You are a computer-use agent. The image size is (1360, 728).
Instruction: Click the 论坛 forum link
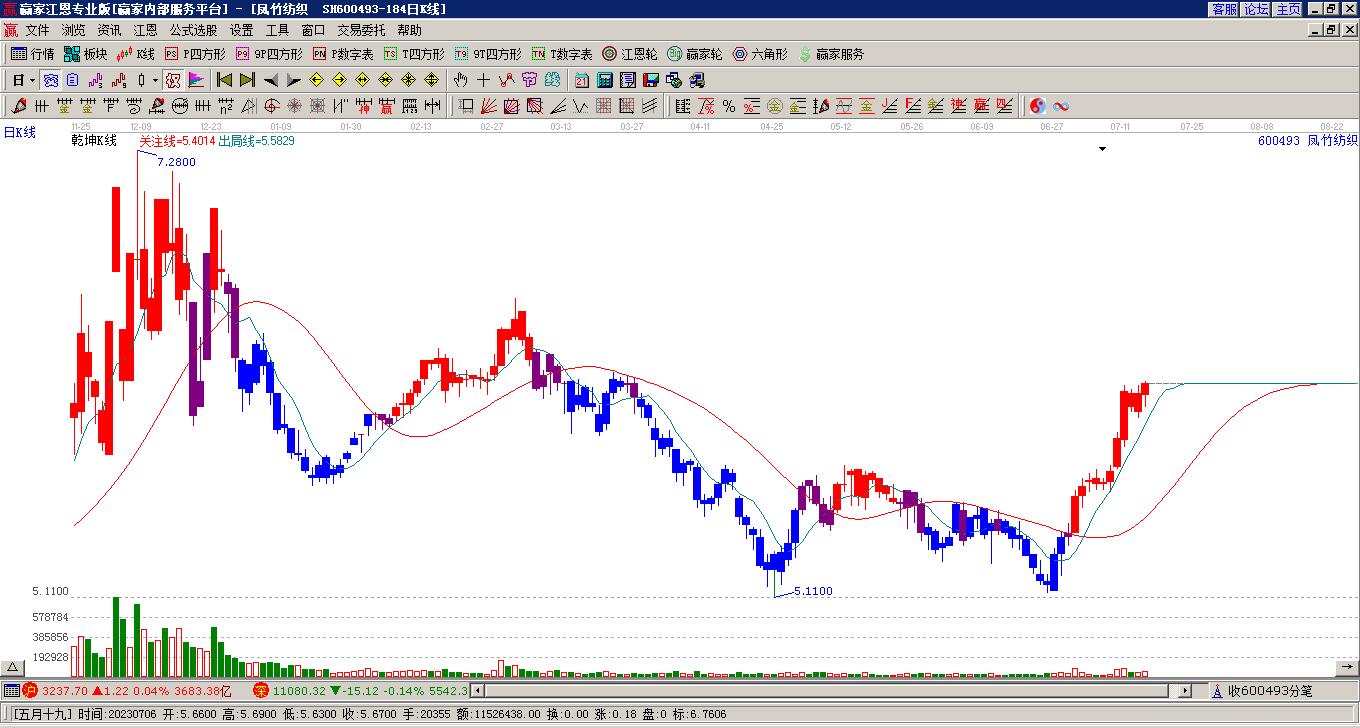click(x=1256, y=9)
